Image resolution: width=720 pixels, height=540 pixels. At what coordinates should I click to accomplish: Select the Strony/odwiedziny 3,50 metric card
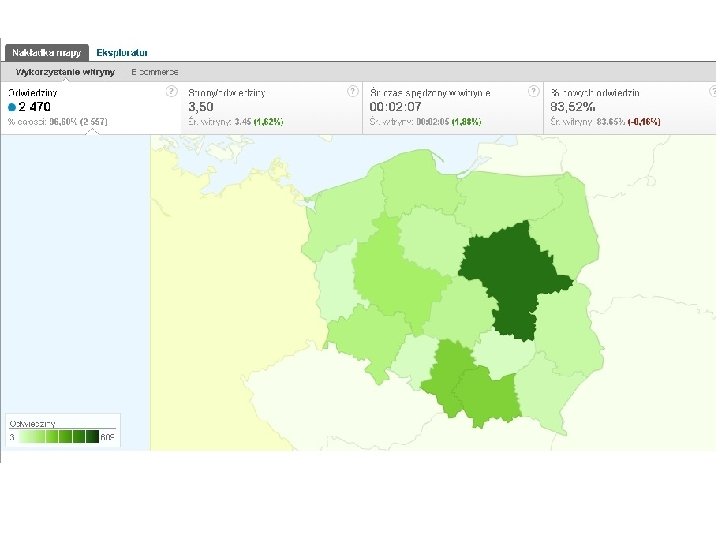point(272,108)
